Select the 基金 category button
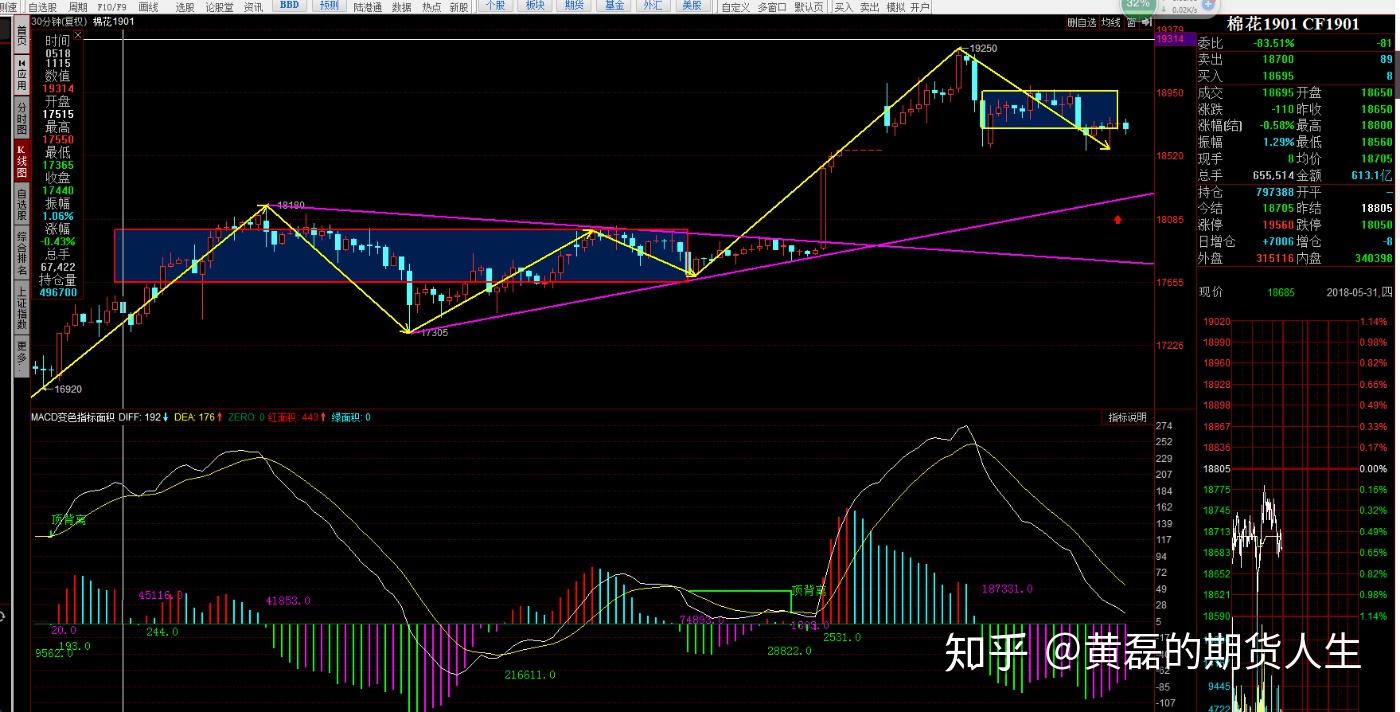This screenshot has width=1400, height=712. [614, 6]
